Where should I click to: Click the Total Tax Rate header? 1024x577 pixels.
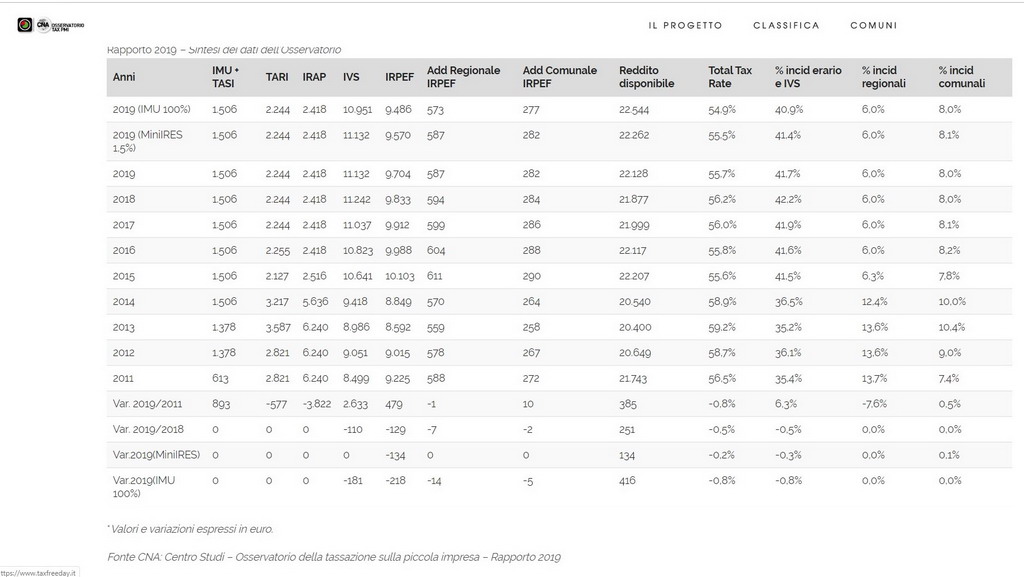coord(729,77)
